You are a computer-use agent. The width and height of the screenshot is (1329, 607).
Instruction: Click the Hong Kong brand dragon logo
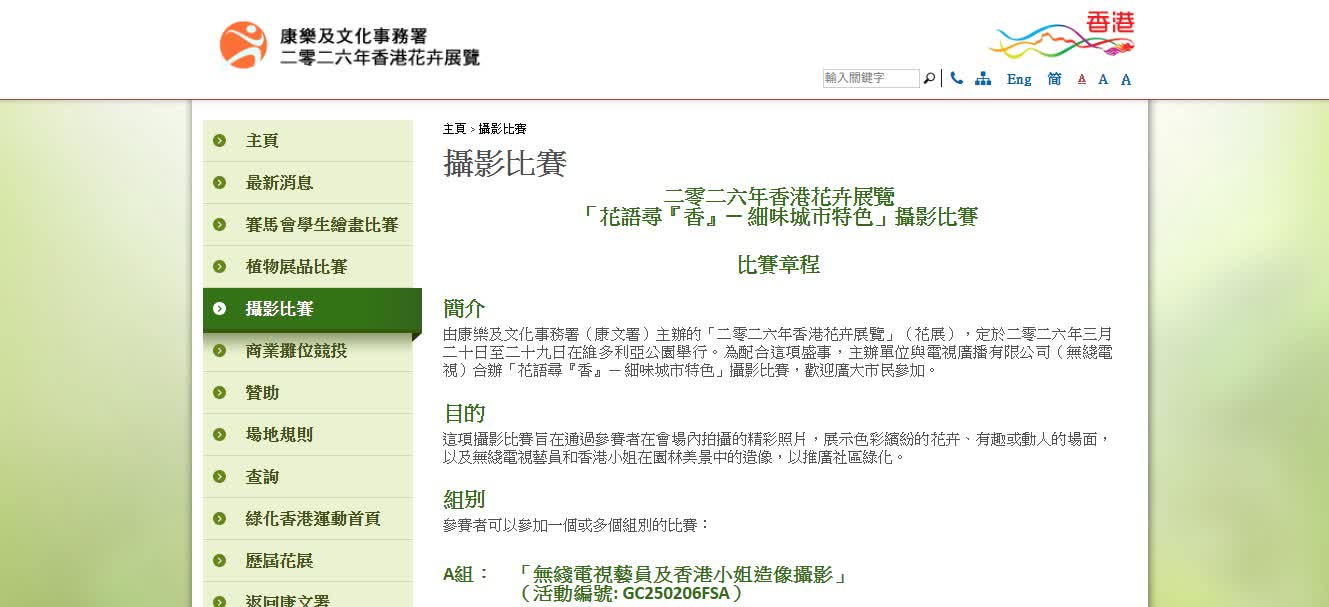(x=1061, y=36)
